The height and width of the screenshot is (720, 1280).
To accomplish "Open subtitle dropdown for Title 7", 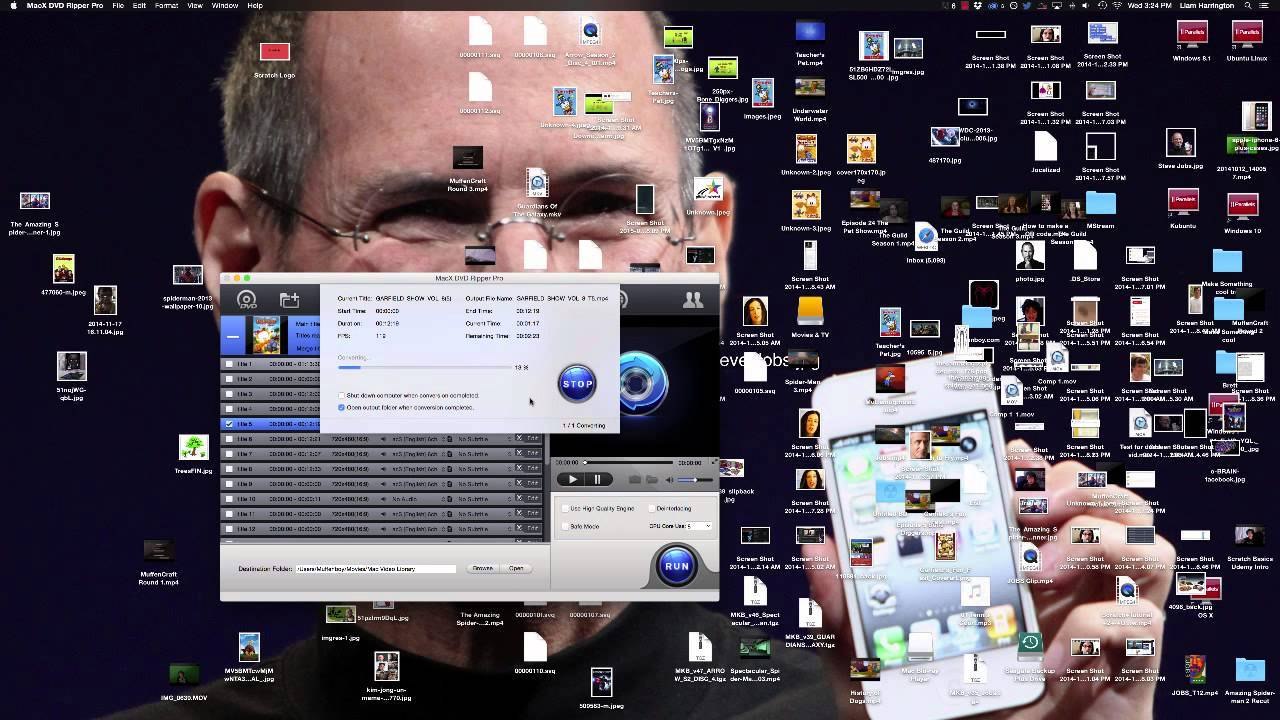I will point(485,454).
